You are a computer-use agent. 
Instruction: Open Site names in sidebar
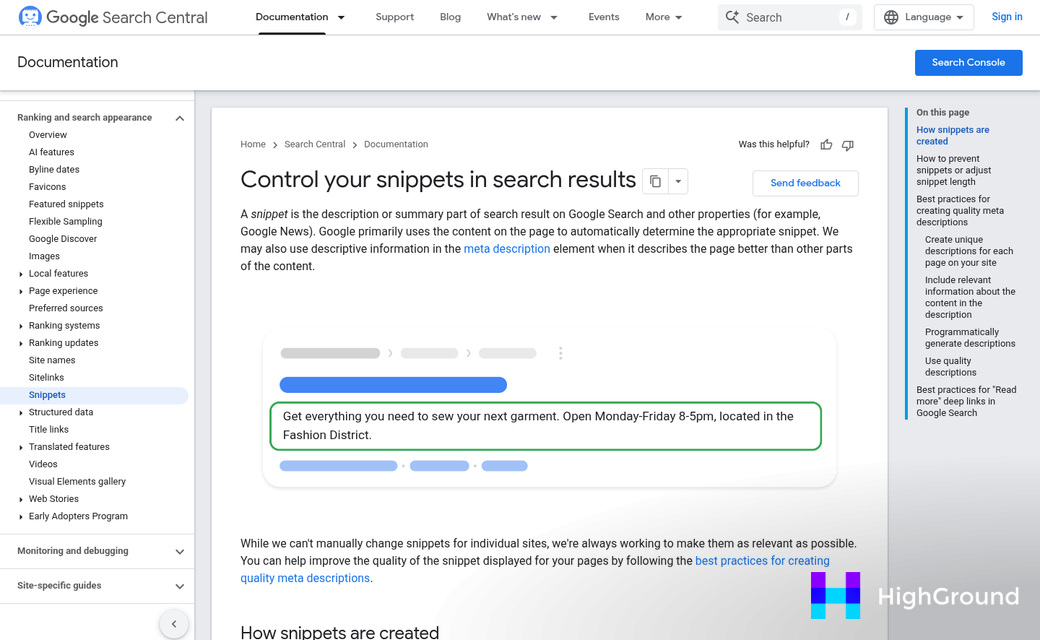52,360
